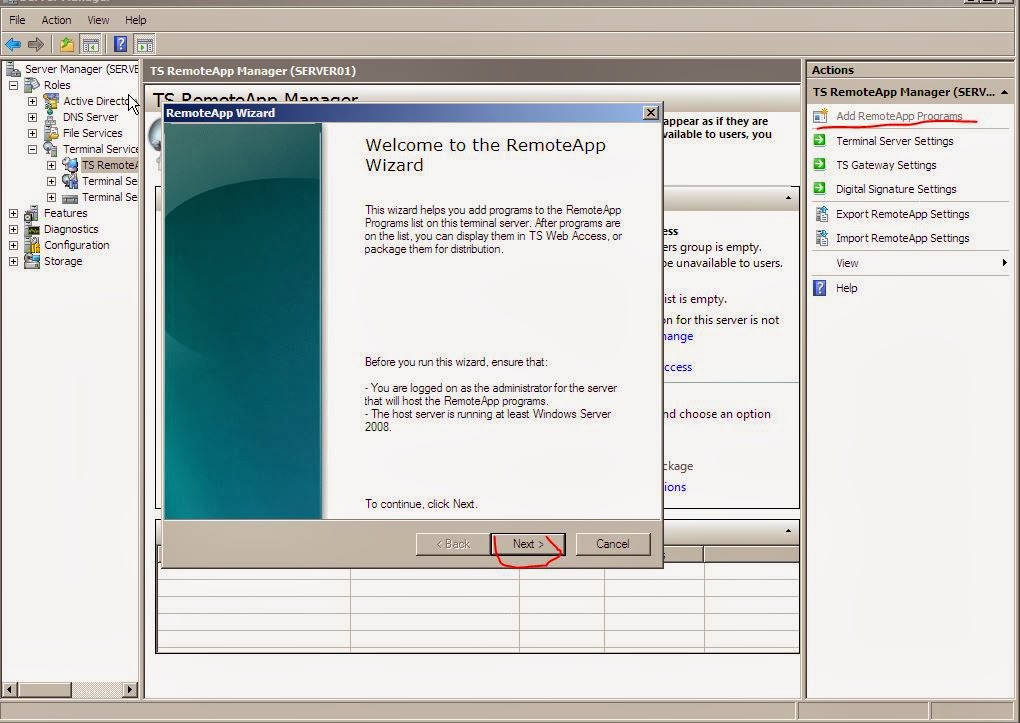This screenshot has height=723, width=1020.
Task: Click the Roles node icon
Action: 32,85
